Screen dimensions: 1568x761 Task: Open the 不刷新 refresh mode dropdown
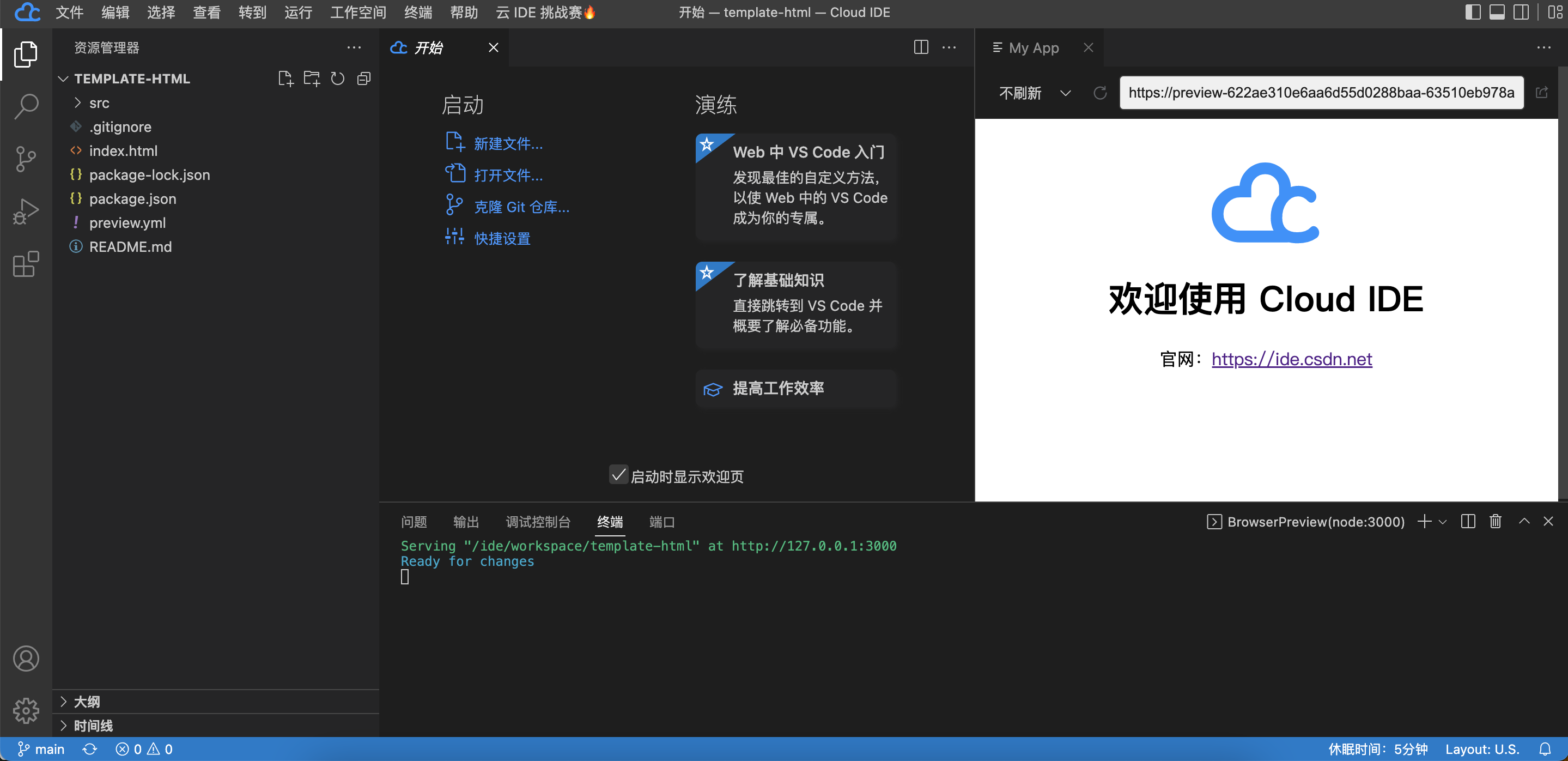click(x=1034, y=93)
